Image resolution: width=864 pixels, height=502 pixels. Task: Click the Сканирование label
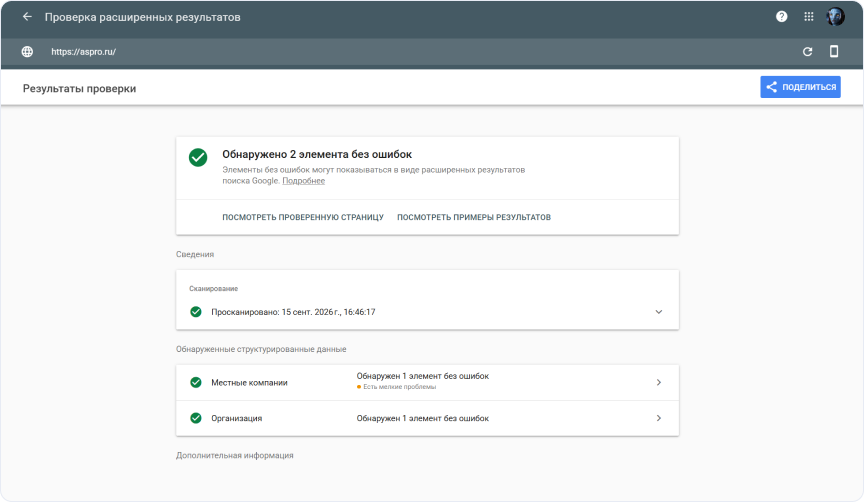click(213, 289)
